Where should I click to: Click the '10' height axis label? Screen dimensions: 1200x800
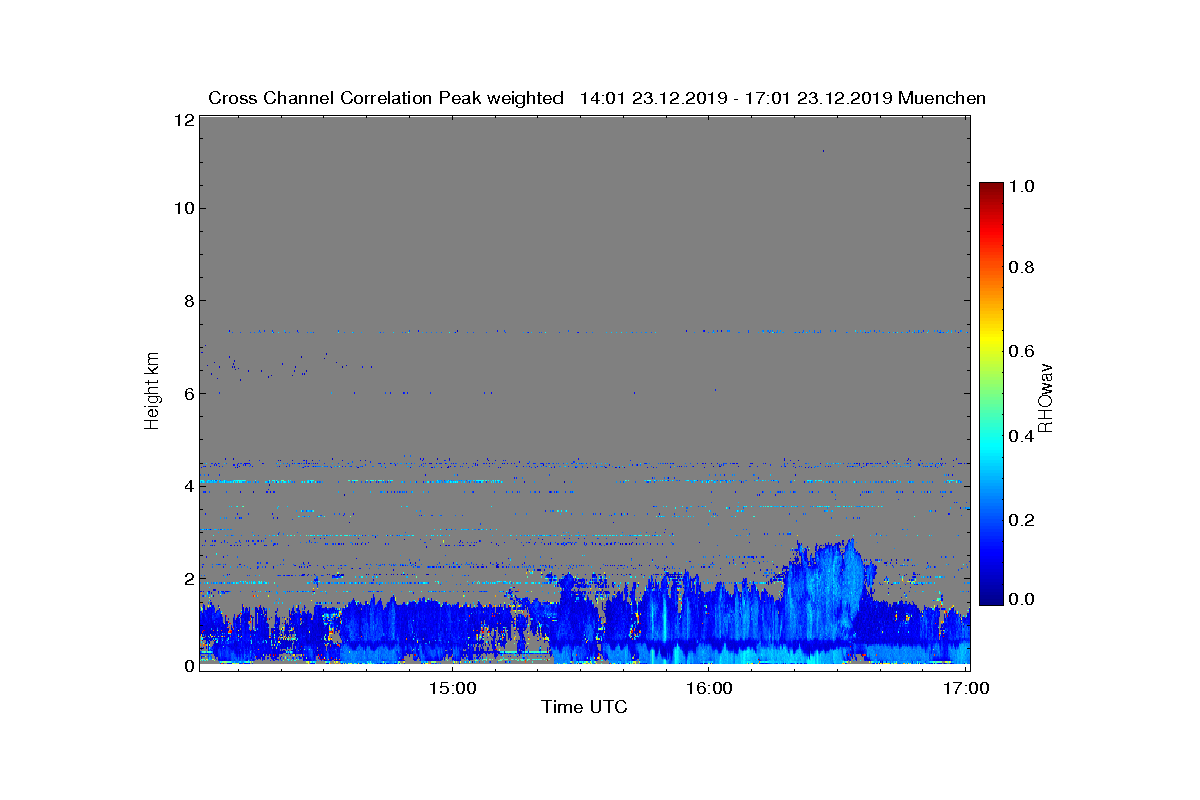click(x=182, y=208)
